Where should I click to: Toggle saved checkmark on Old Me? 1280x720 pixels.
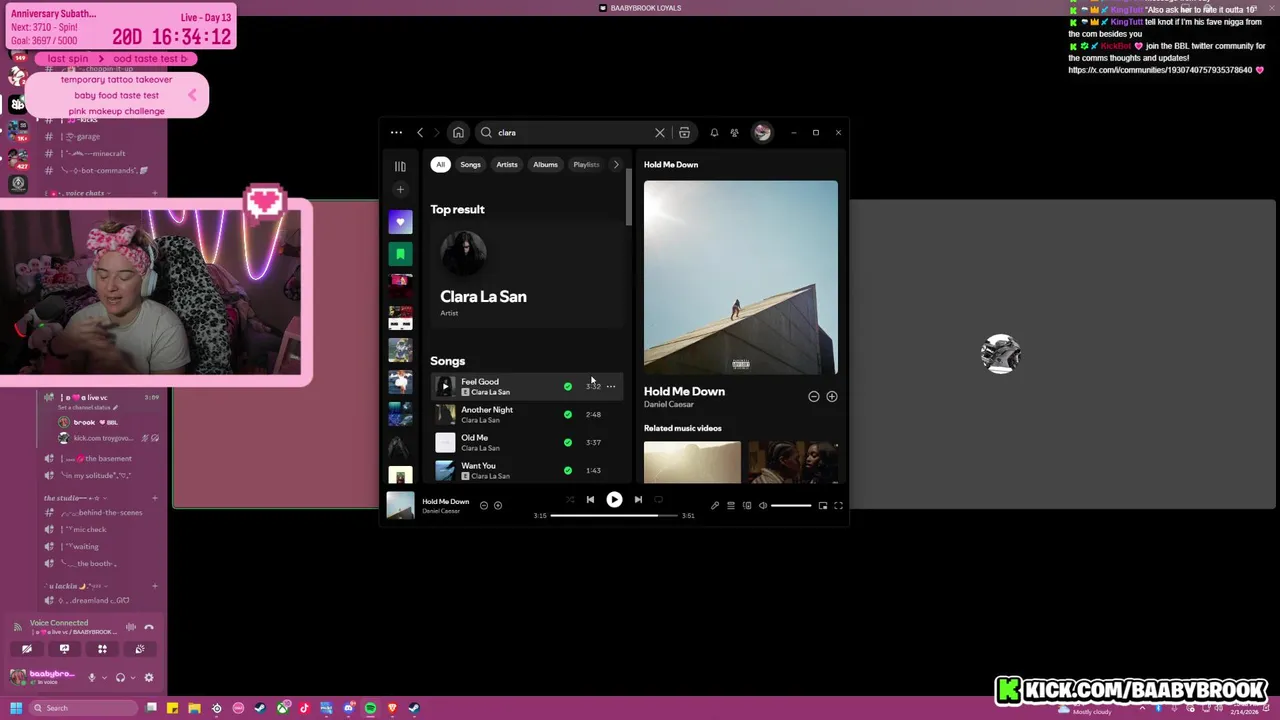[x=568, y=442]
